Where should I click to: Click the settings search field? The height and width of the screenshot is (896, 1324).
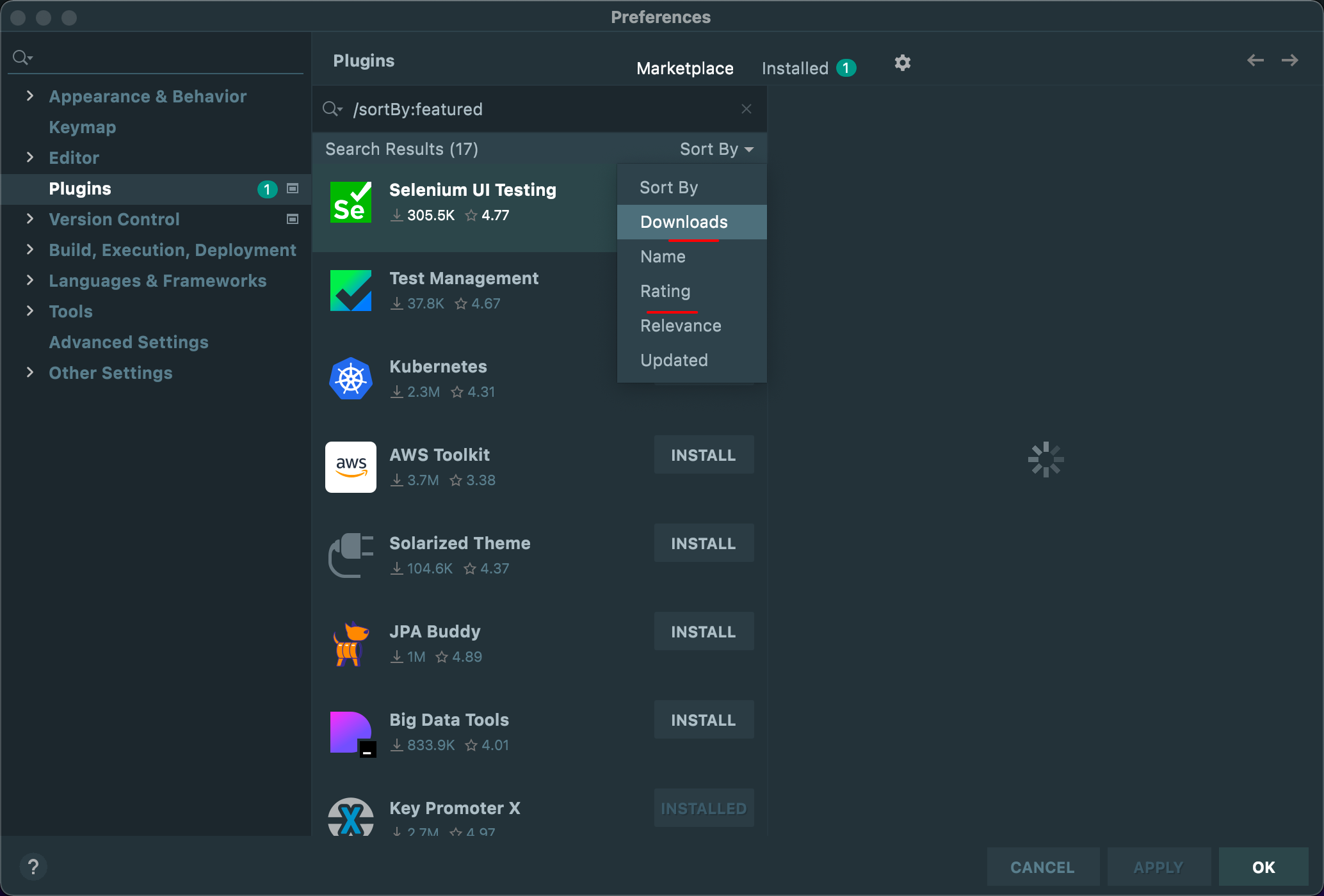pos(160,58)
